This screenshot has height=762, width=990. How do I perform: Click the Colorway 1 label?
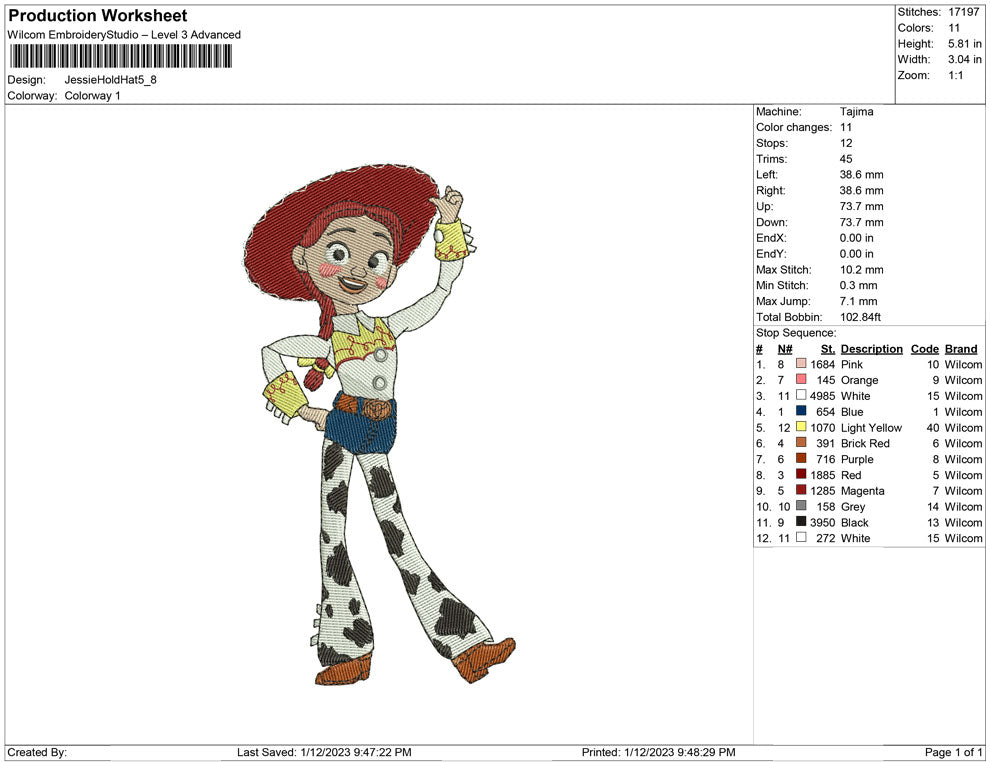[90, 95]
